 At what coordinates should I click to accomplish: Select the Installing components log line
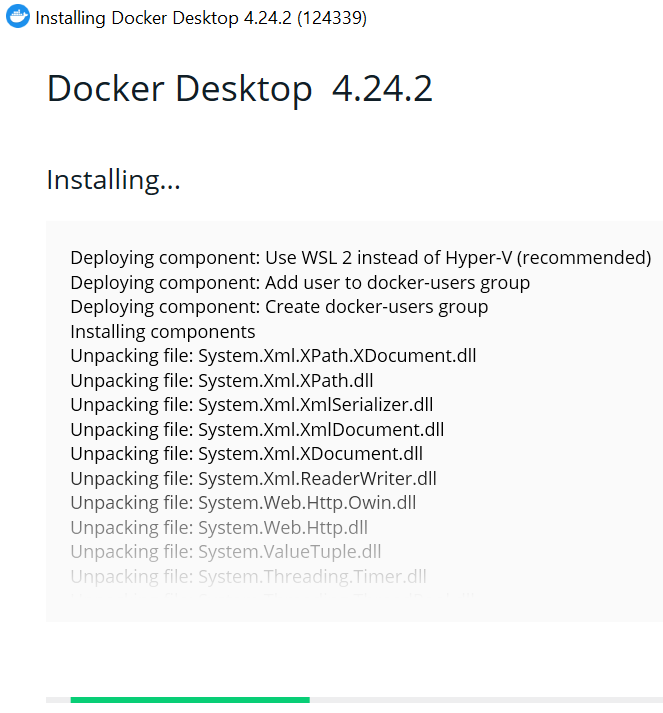pos(163,332)
